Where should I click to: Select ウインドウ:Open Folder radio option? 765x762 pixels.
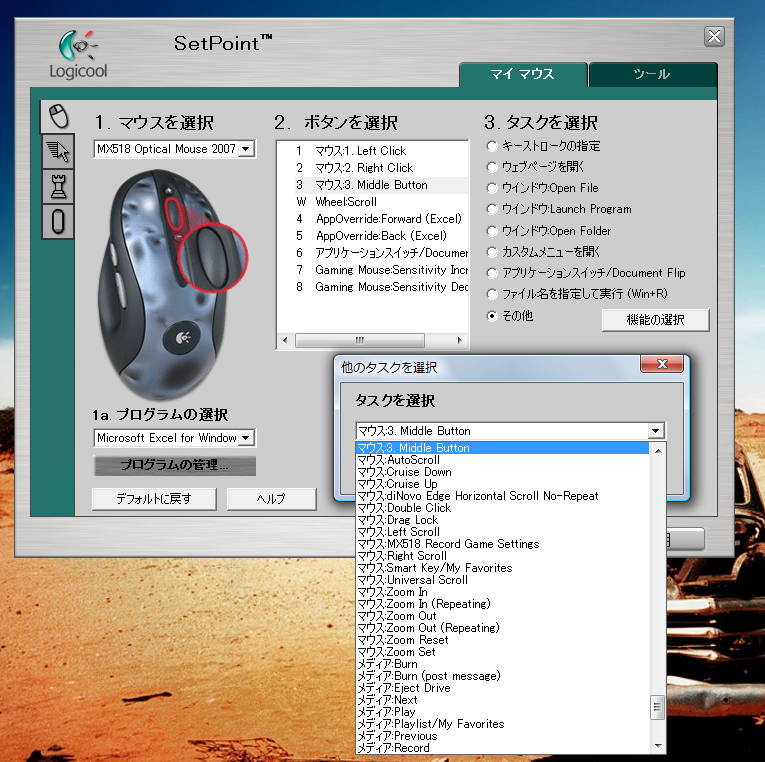(492, 230)
